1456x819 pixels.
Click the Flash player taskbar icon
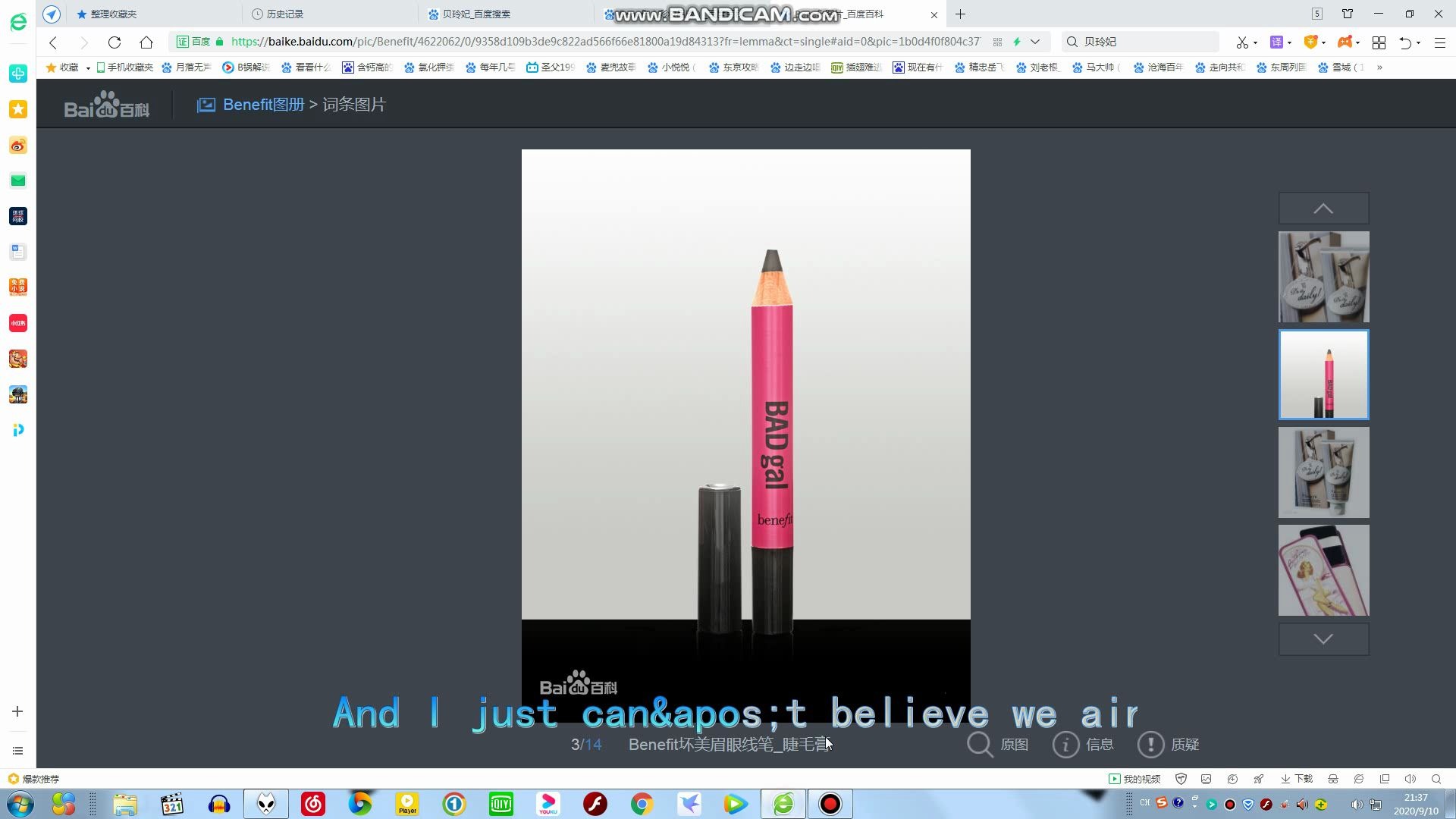click(595, 804)
